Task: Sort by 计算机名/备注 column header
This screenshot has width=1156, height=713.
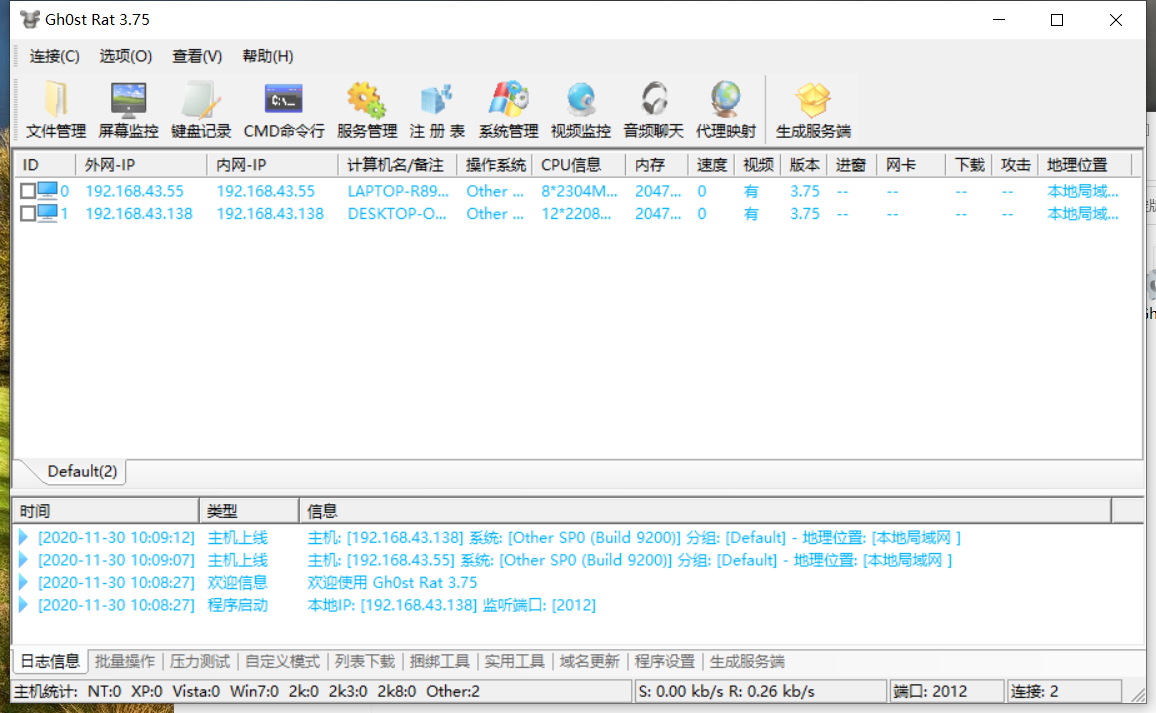Action: 397,165
